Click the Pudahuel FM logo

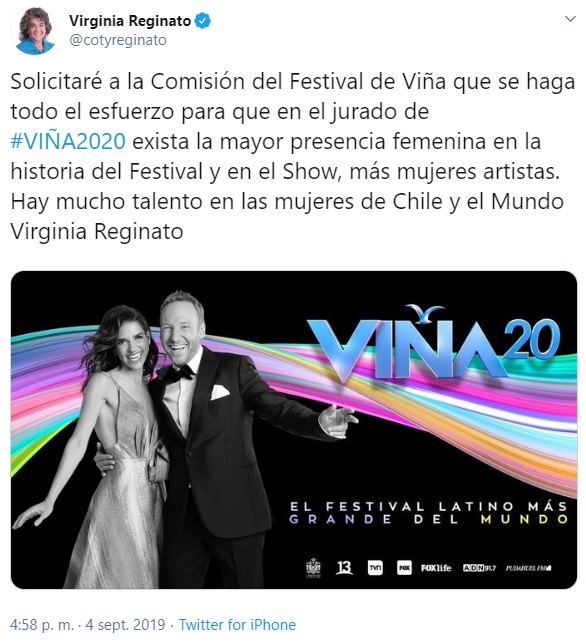[528, 568]
